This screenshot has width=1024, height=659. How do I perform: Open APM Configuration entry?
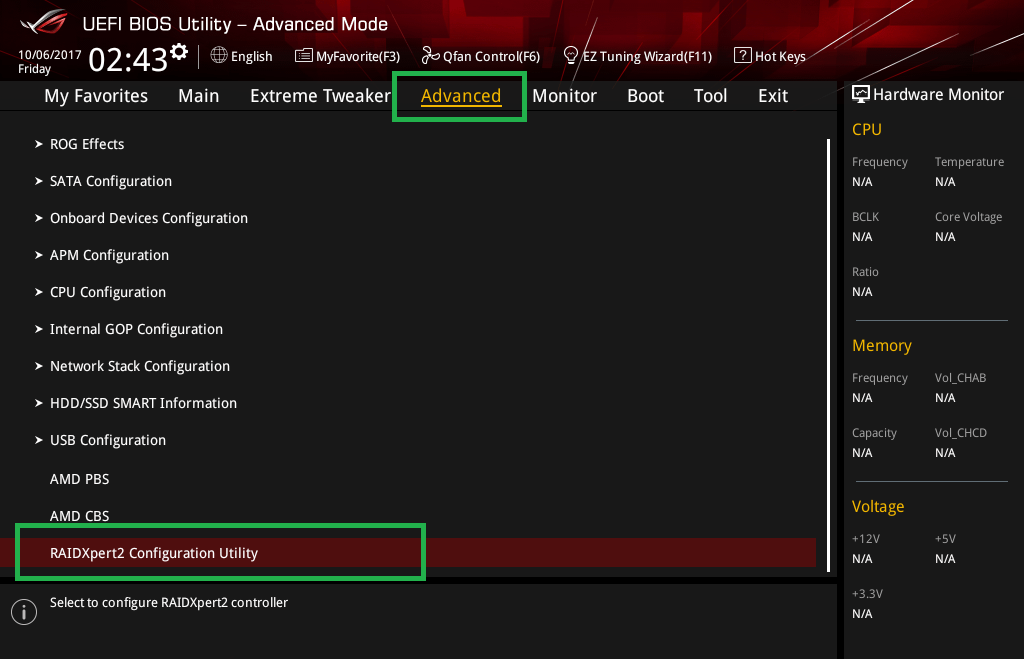click(109, 255)
